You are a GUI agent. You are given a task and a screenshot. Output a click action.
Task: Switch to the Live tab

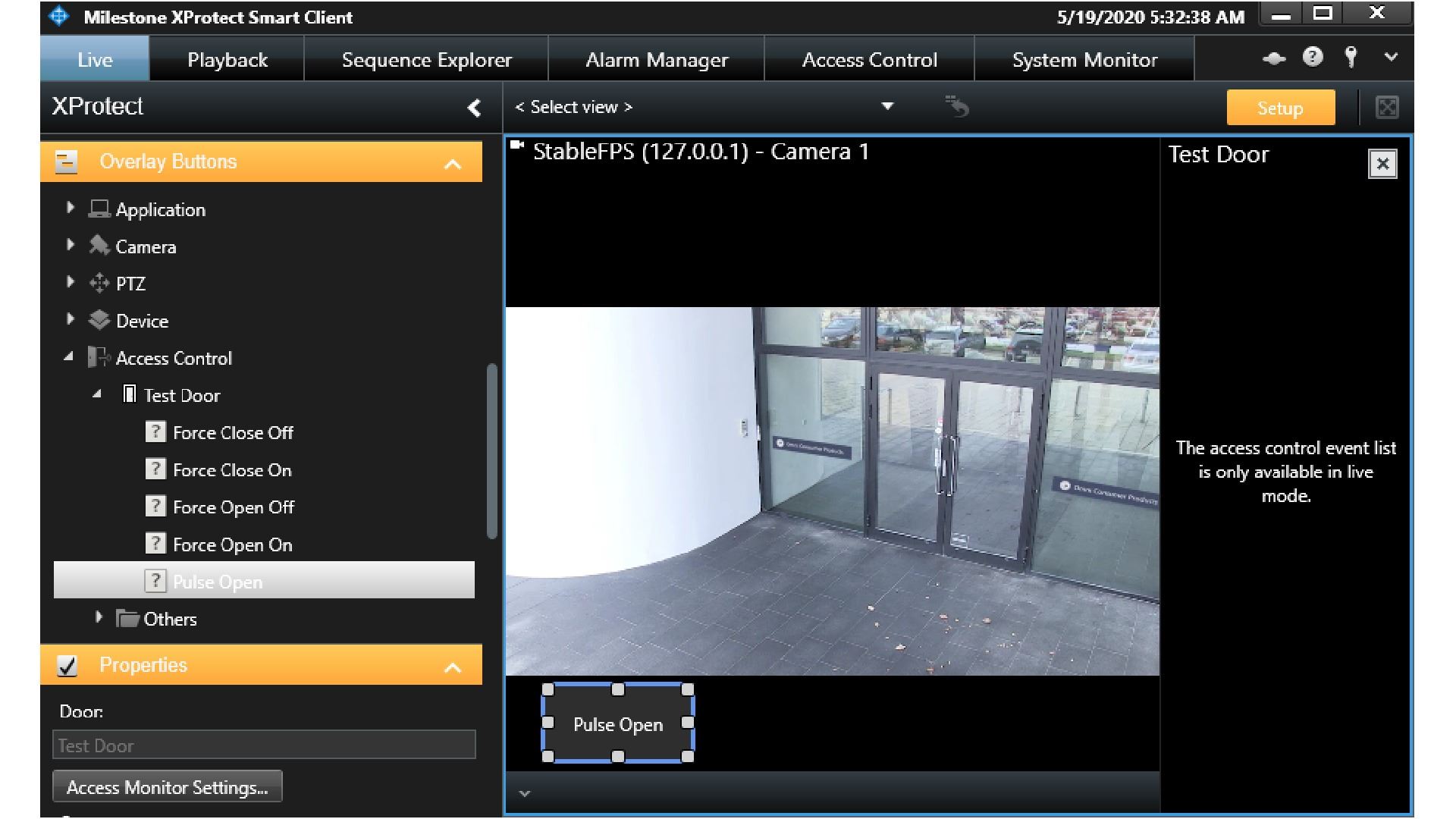(x=95, y=59)
